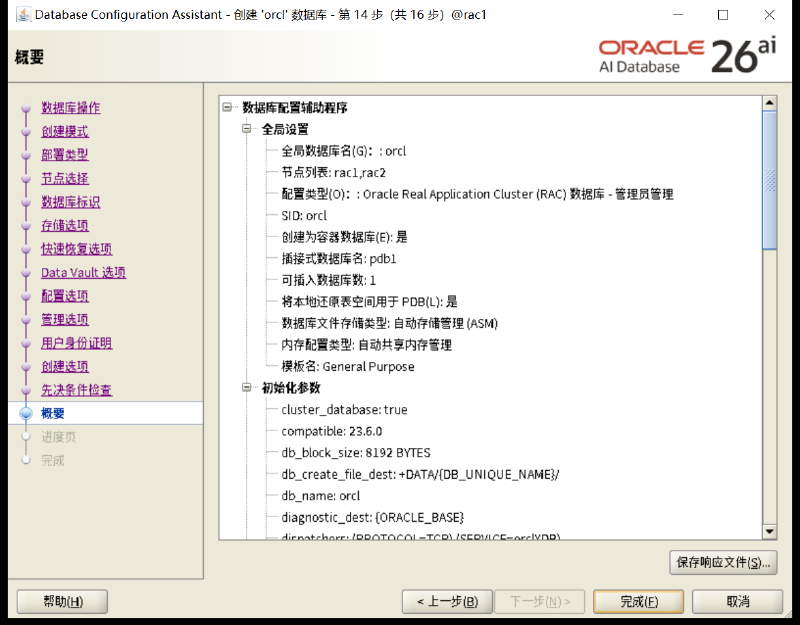Go back with the 上一步(B) button
Viewport: 800px width, 625px height.
click(447, 602)
